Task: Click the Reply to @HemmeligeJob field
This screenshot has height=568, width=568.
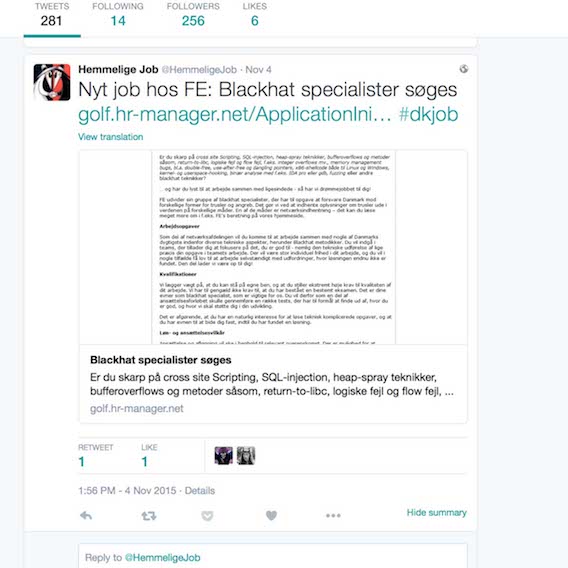Action: (273, 556)
